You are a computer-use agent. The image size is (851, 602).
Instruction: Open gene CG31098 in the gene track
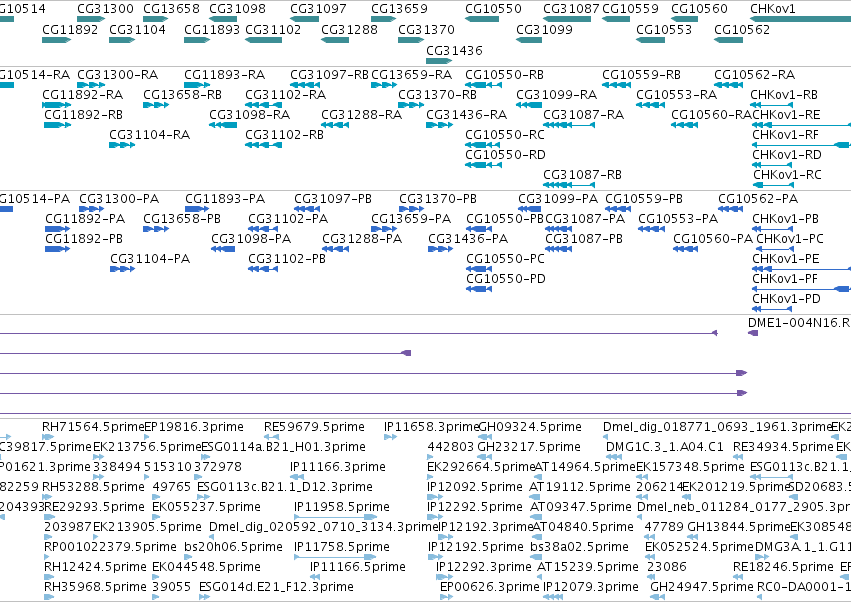[237, 9]
